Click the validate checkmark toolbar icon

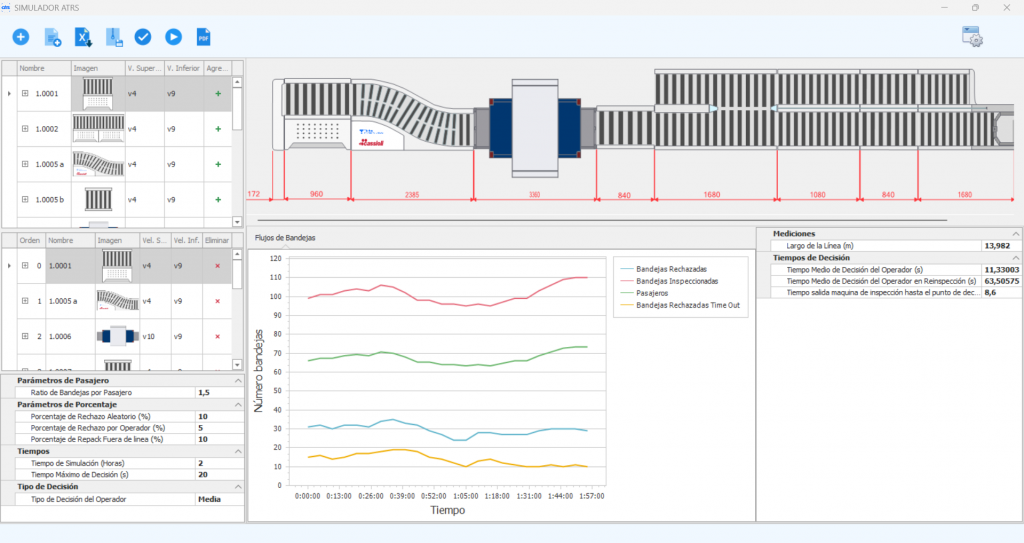tap(143, 37)
